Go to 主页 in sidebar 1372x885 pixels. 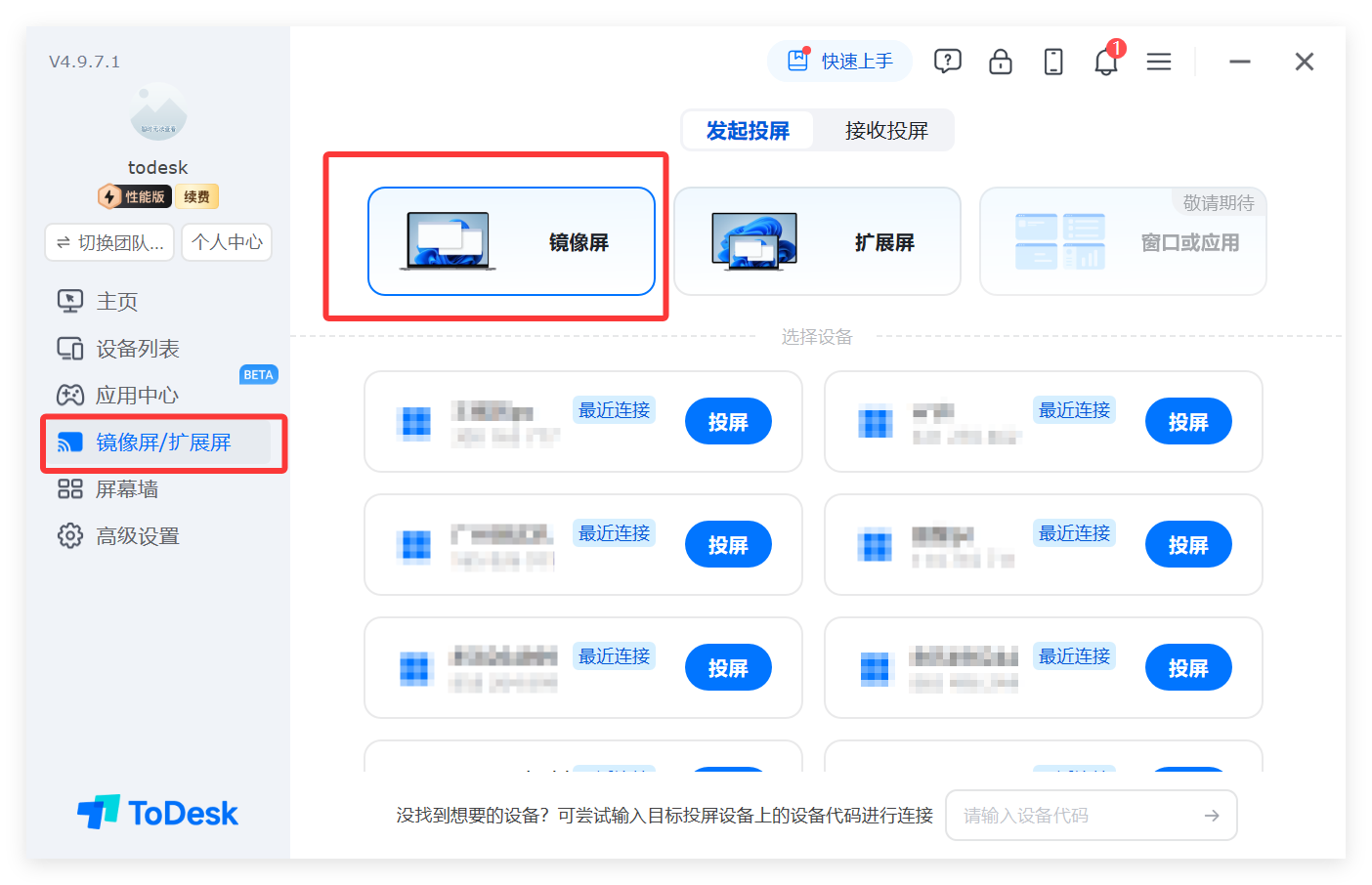tap(117, 301)
